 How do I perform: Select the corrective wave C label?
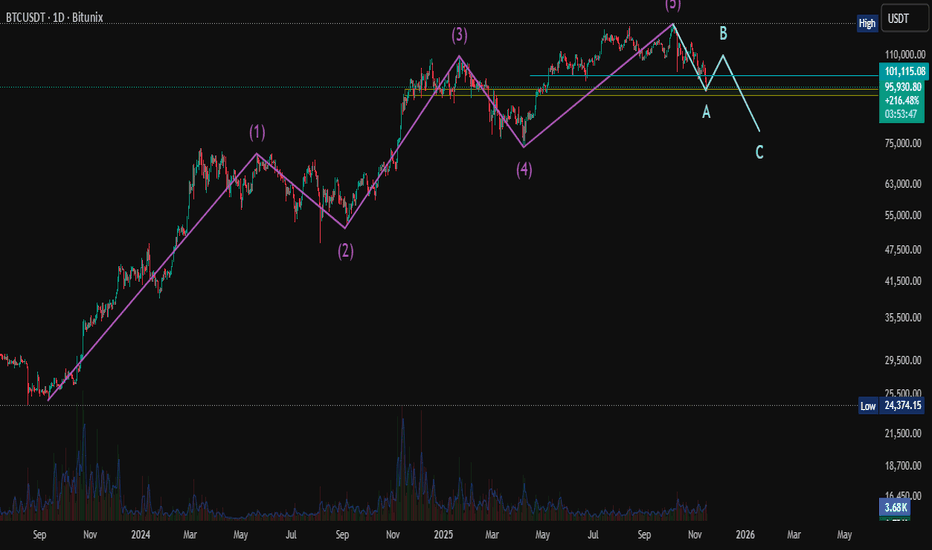tap(759, 152)
